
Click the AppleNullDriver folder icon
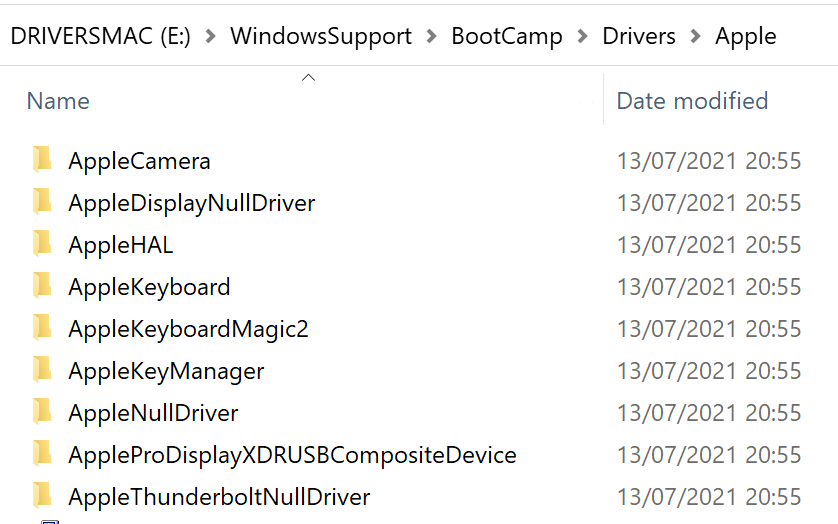click(x=42, y=412)
